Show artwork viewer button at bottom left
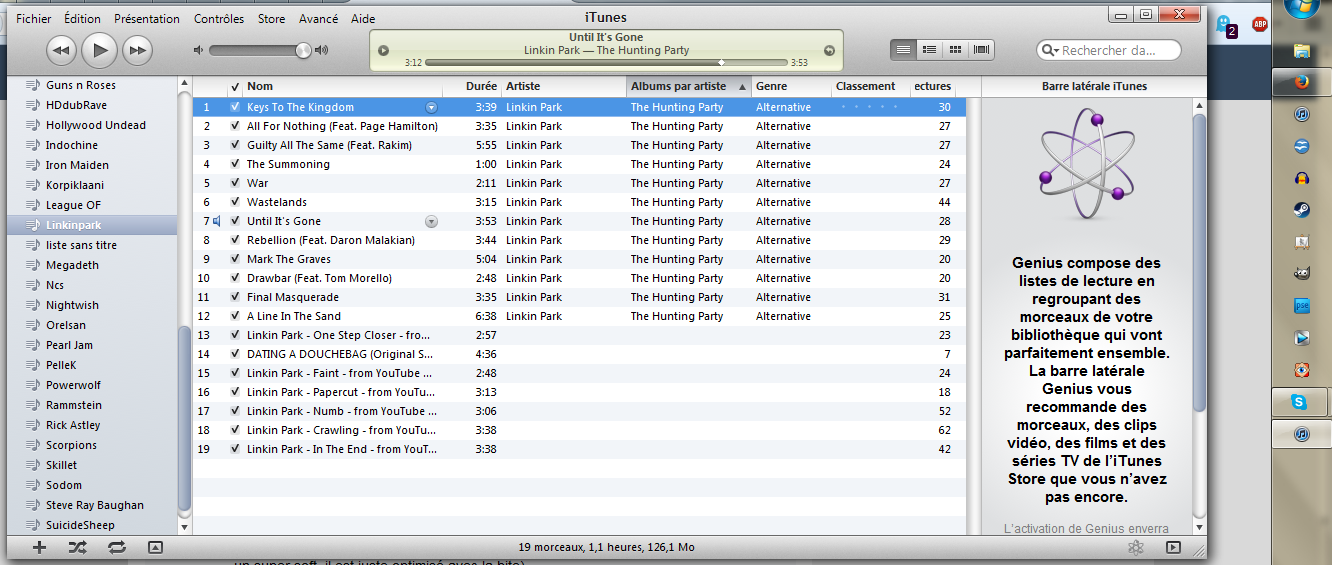Image resolution: width=1332 pixels, height=565 pixels. click(x=155, y=547)
